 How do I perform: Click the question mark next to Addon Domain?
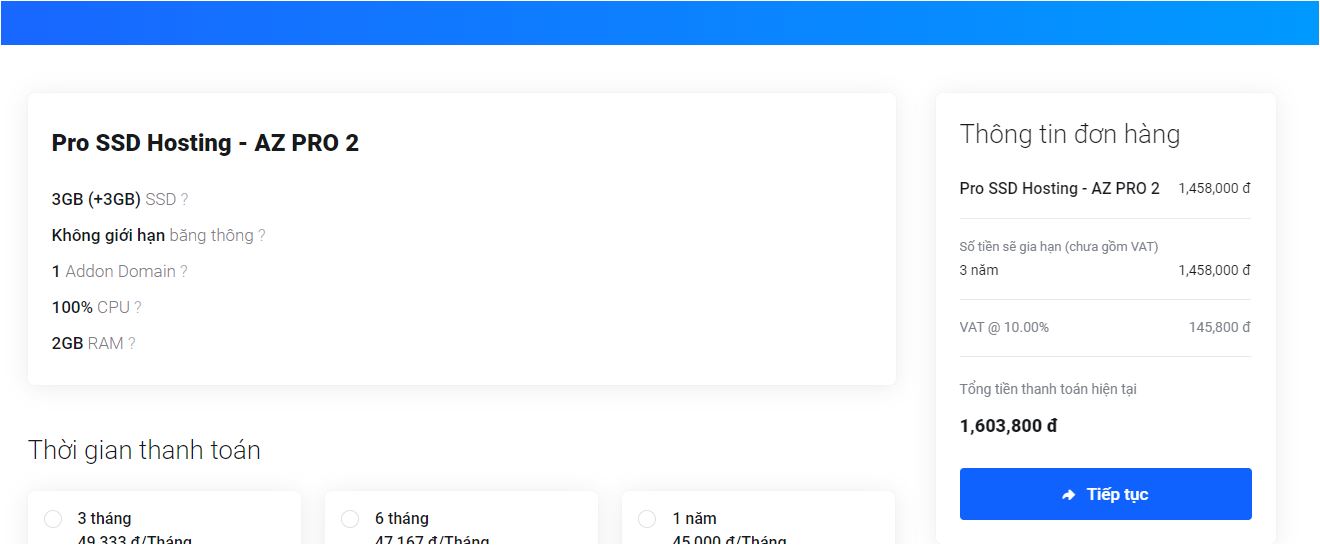pos(184,271)
